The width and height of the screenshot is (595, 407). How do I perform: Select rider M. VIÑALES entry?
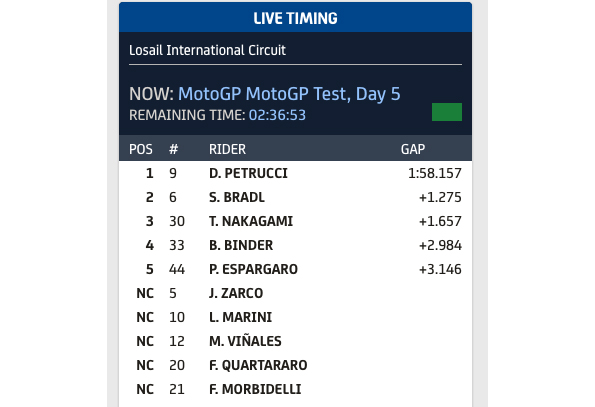point(295,341)
